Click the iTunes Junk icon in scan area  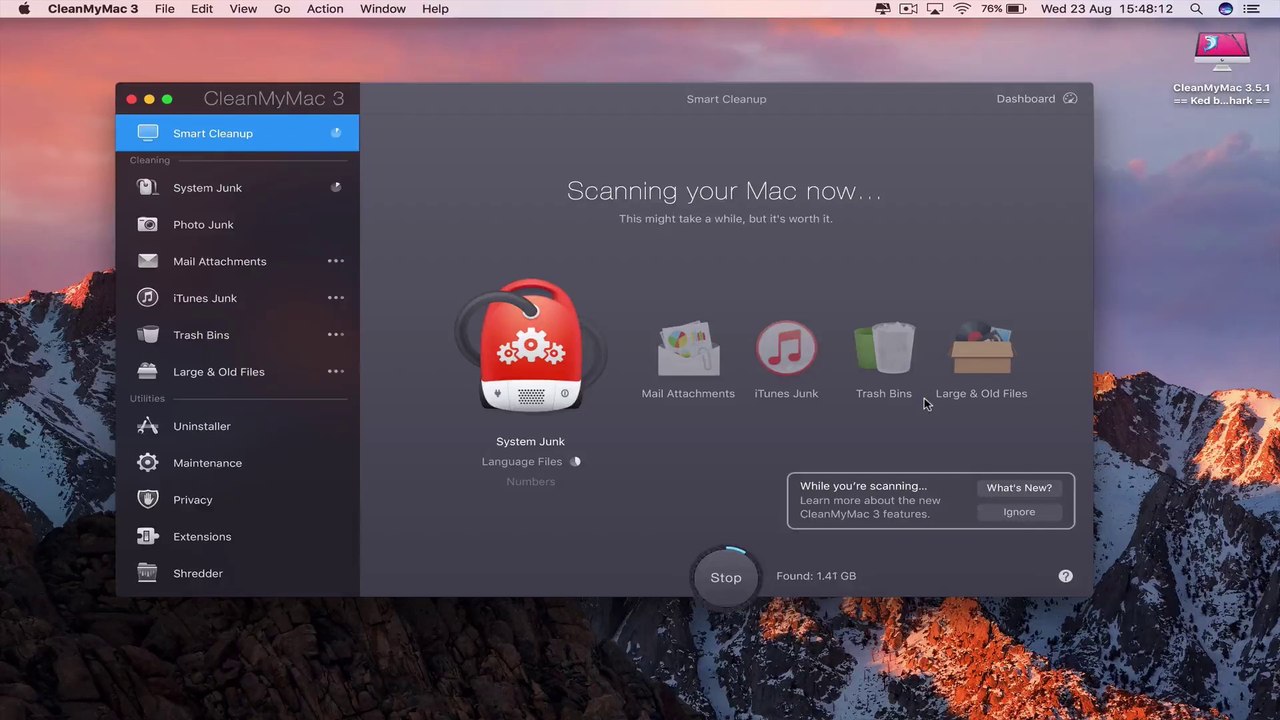point(786,349)
